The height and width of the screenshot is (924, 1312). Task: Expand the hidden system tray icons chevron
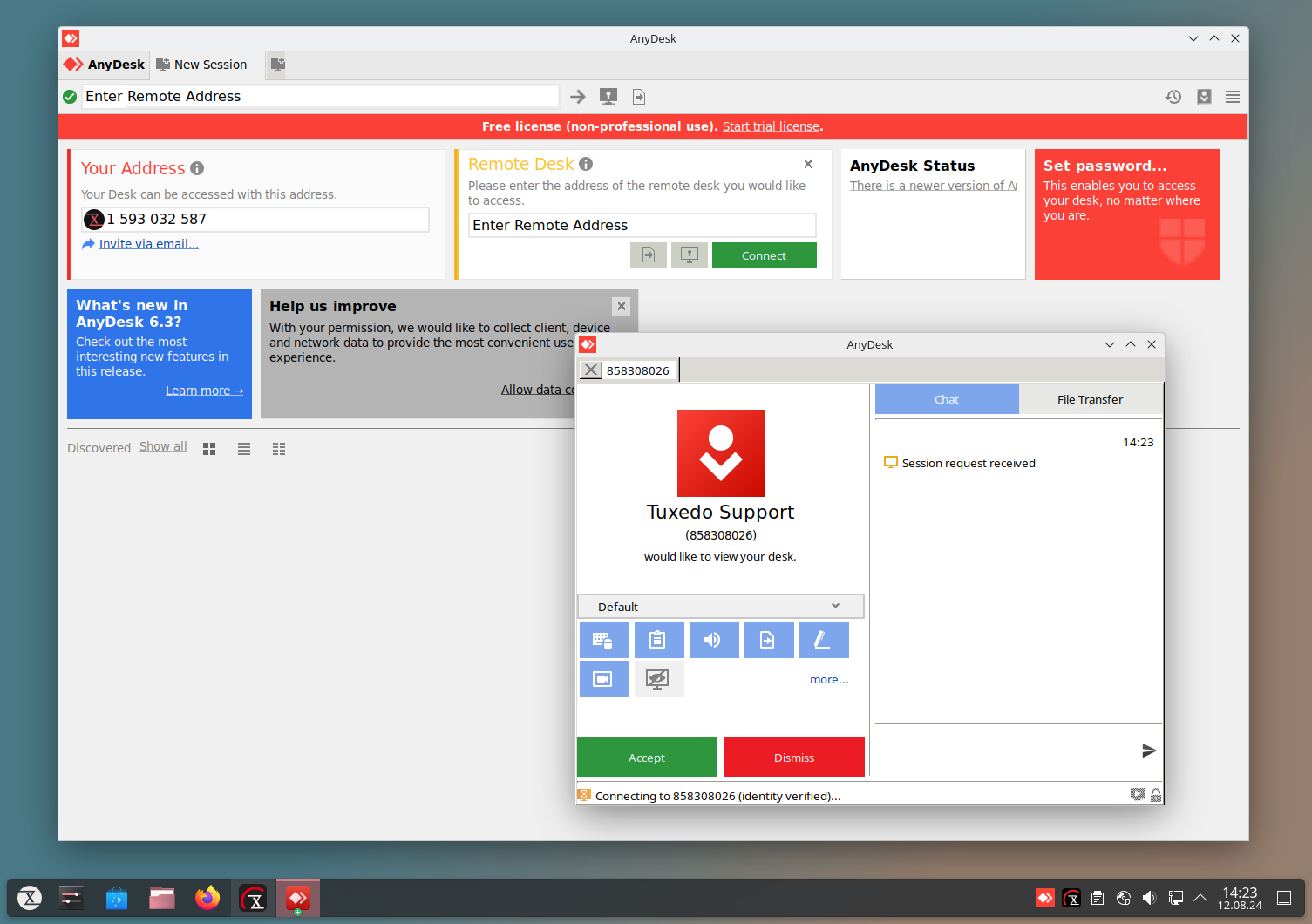(1200, 898)
